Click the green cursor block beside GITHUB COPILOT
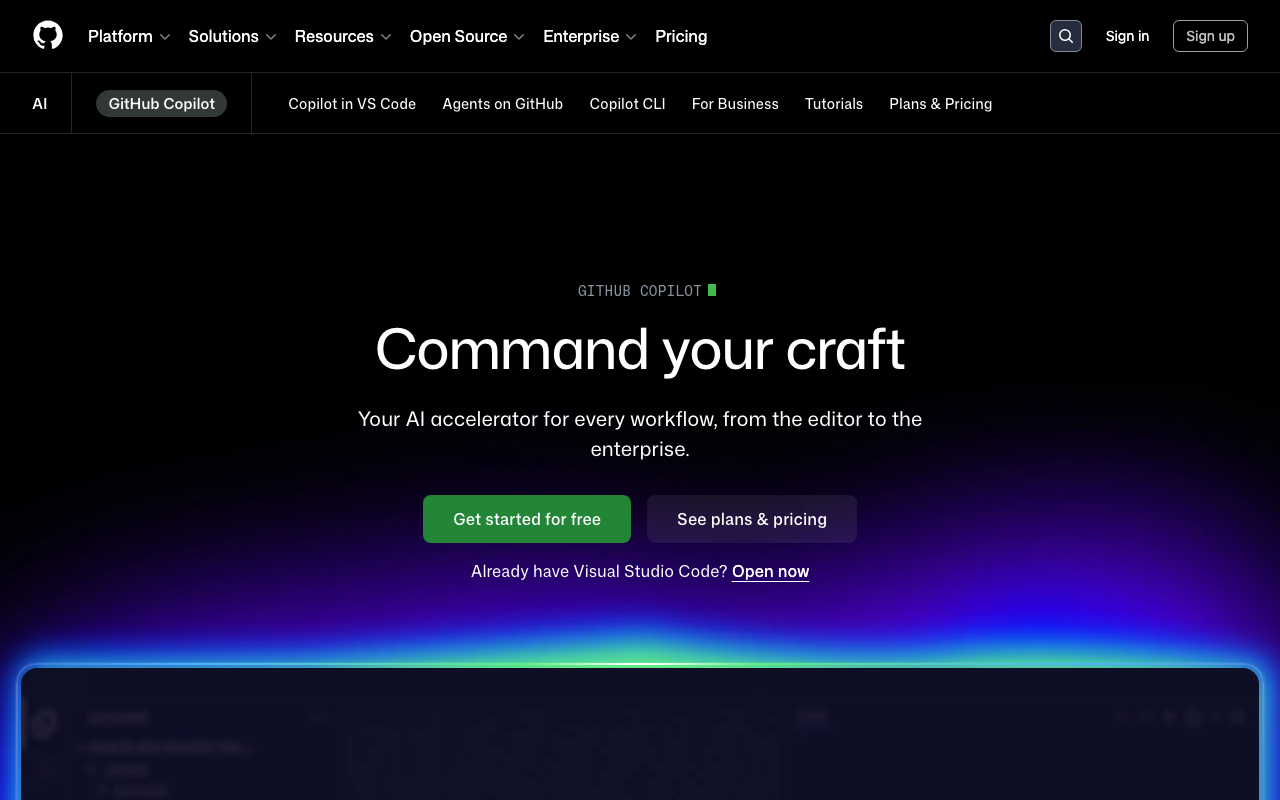Image resolution: width=1280 pixels, height=800 pixels. coord(712,290)
